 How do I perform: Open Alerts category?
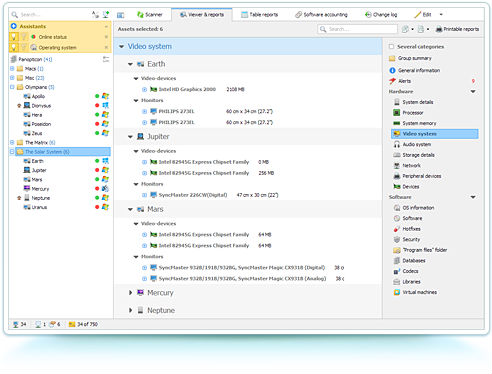(400, 81)
